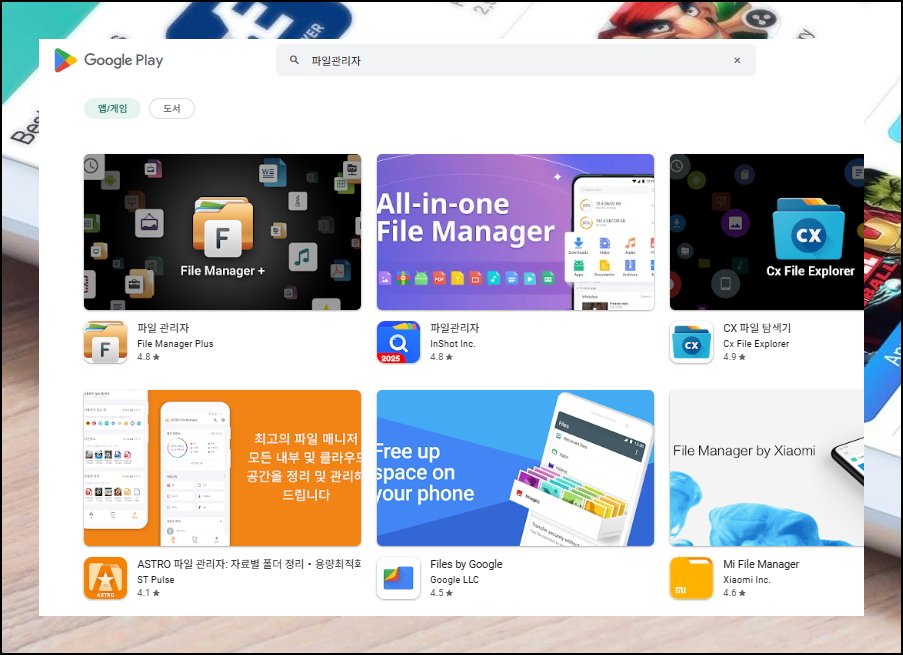The width and height of the screenshot is (903, 655).
Task: Click the search magnifier icon
Action: pos(294,60)
